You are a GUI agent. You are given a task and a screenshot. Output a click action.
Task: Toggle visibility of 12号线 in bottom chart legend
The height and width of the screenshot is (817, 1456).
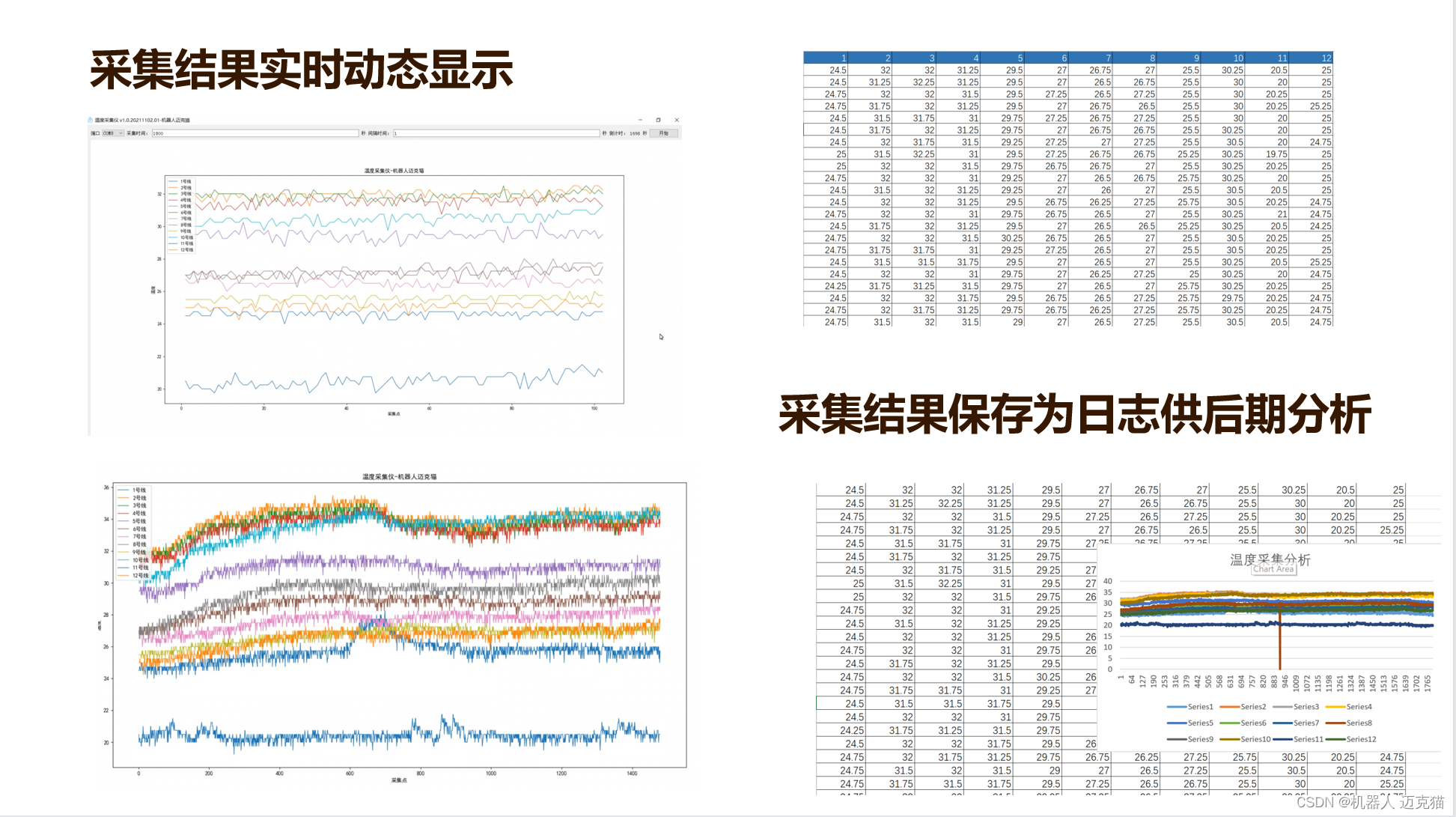pyautogui.click(x=124, y=576)
